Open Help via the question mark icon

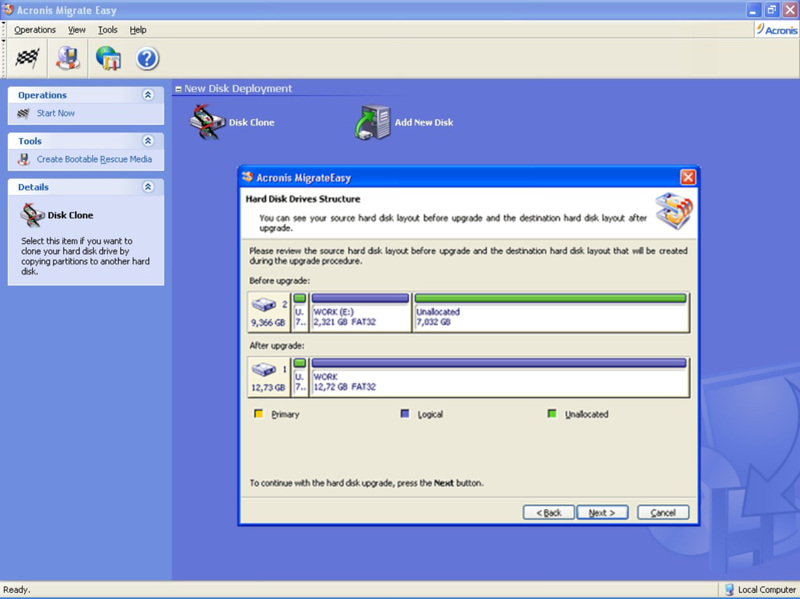pos(147,59)
